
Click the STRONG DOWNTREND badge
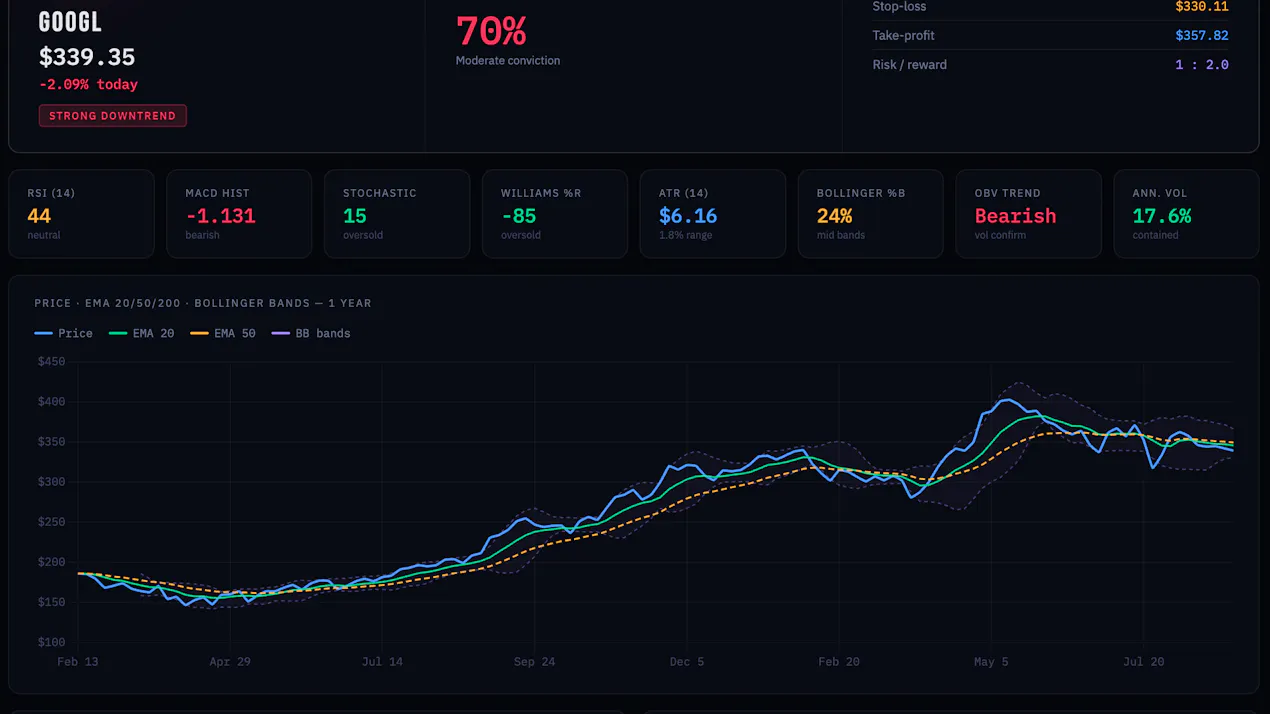click(113, 116)
